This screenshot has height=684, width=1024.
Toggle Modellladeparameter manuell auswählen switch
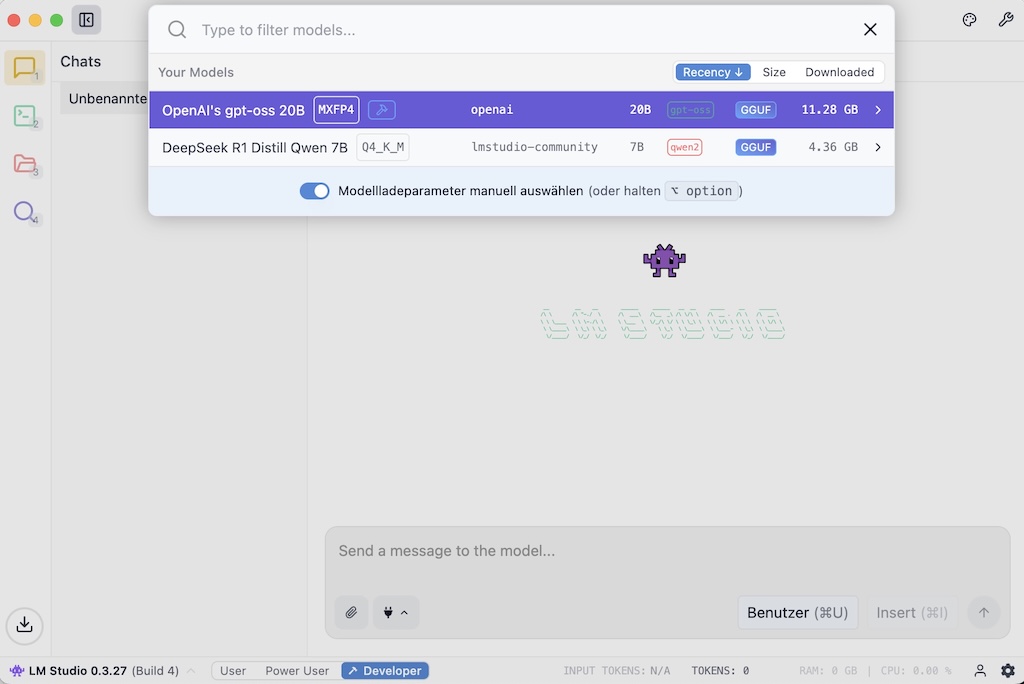point(314,191)
